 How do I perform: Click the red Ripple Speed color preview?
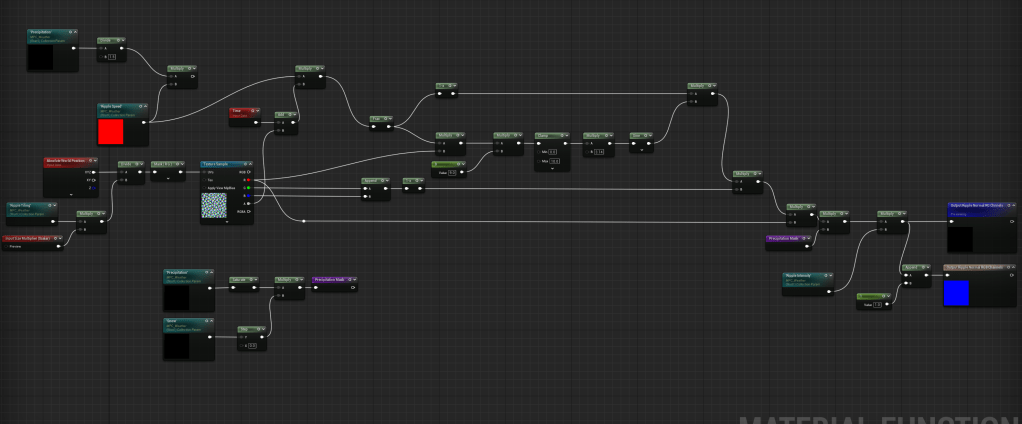coord(110,132)
